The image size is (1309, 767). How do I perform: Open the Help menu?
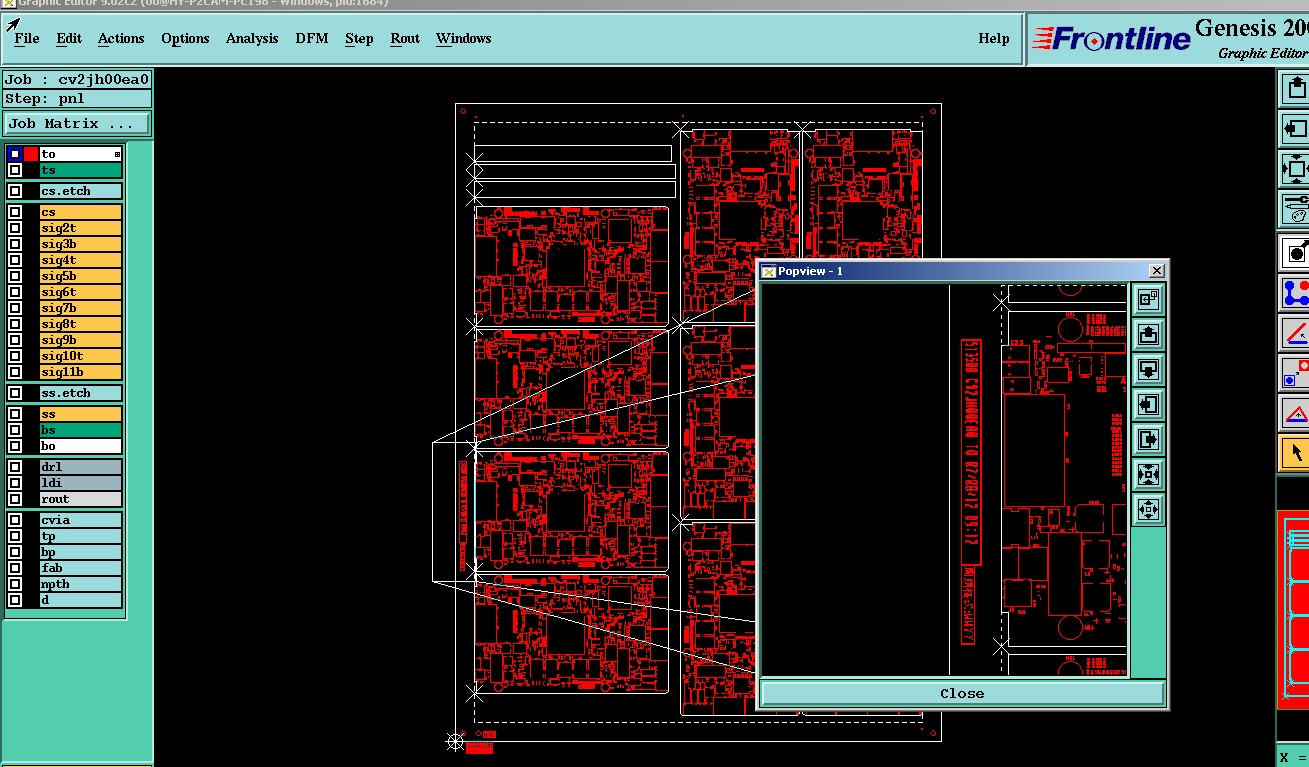994,38
